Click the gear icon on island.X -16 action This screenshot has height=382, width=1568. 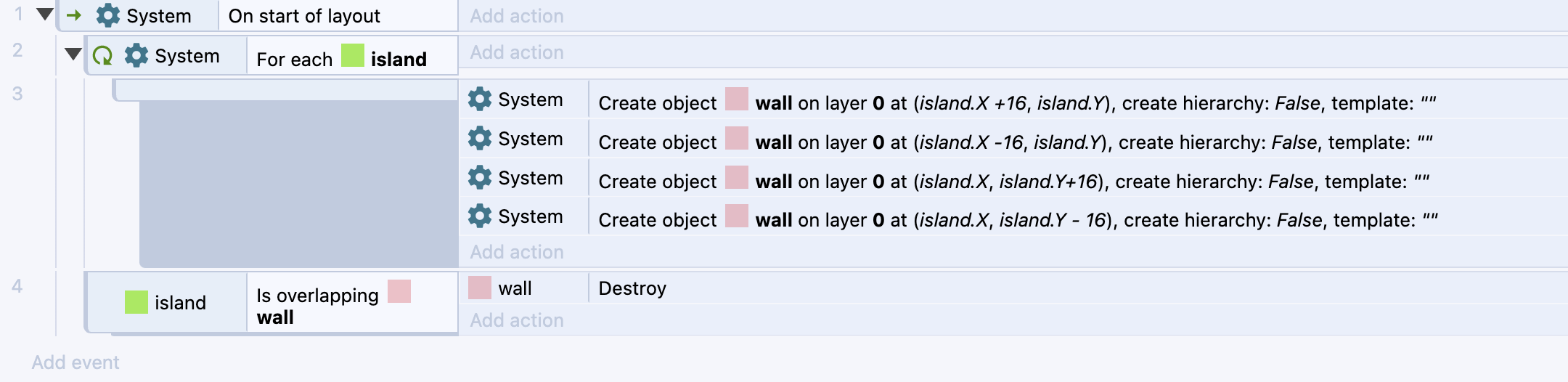(x=480, y=138)
